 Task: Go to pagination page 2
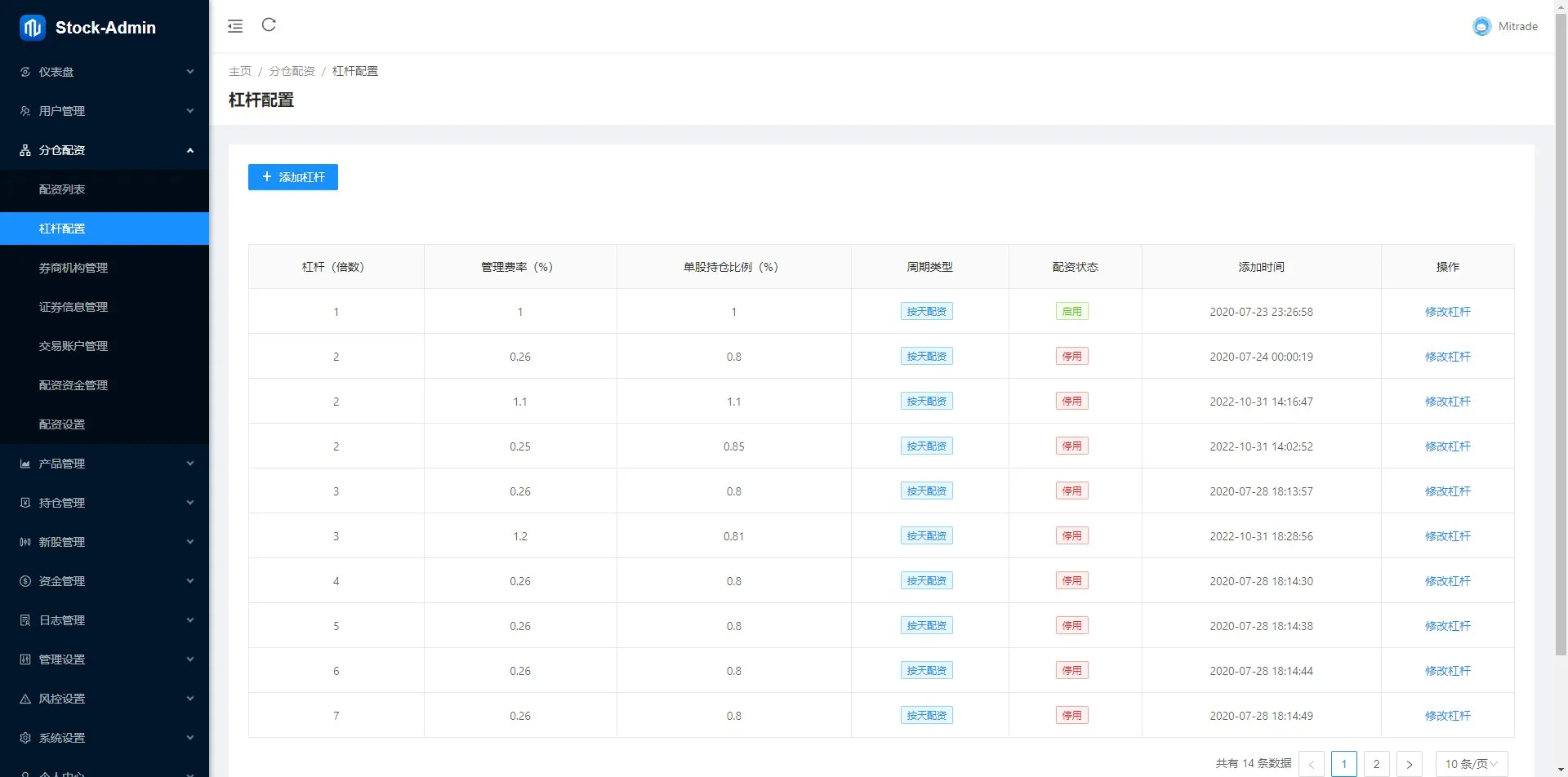[x=1376, y=764]
